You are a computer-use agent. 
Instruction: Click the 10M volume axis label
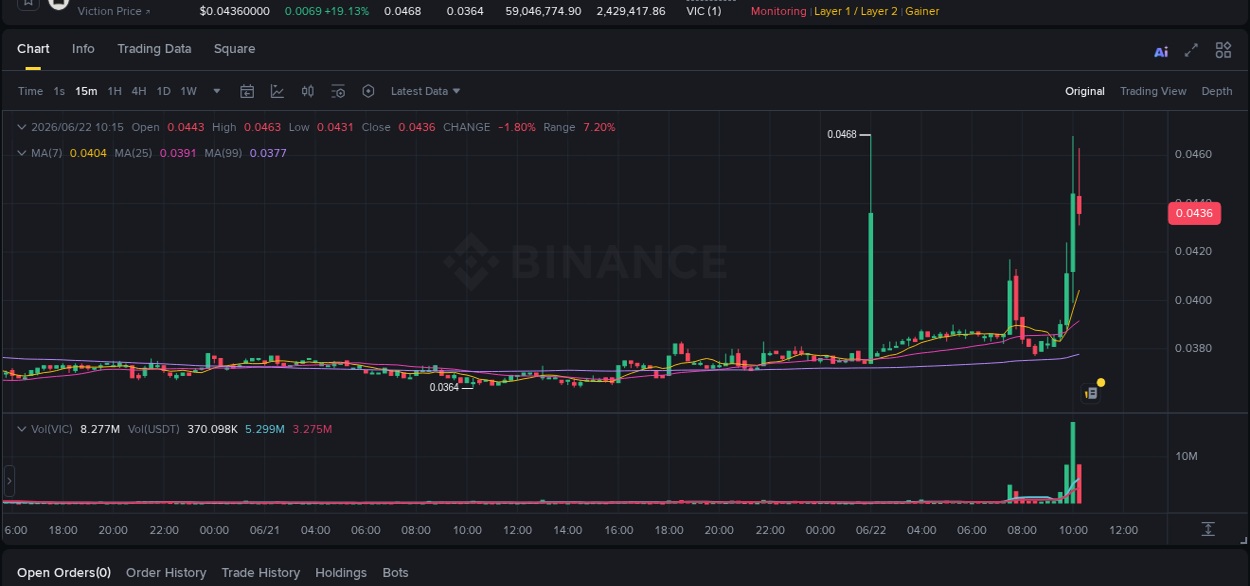(1187, 456)
